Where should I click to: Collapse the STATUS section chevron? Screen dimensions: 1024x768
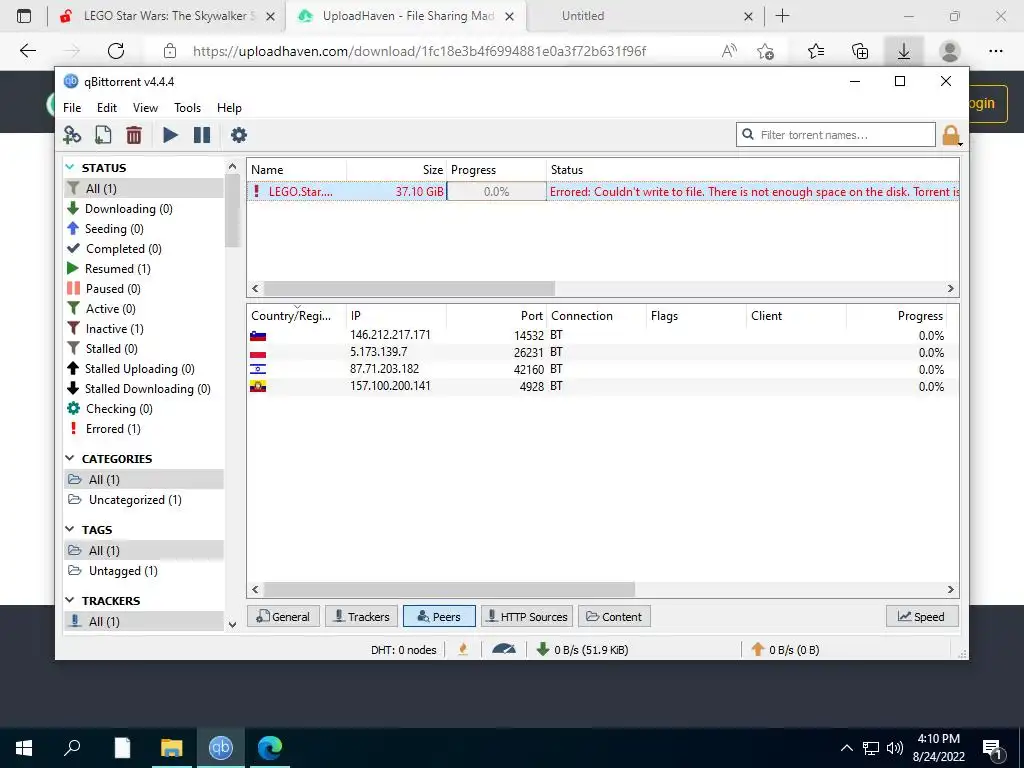click(71, 168)
